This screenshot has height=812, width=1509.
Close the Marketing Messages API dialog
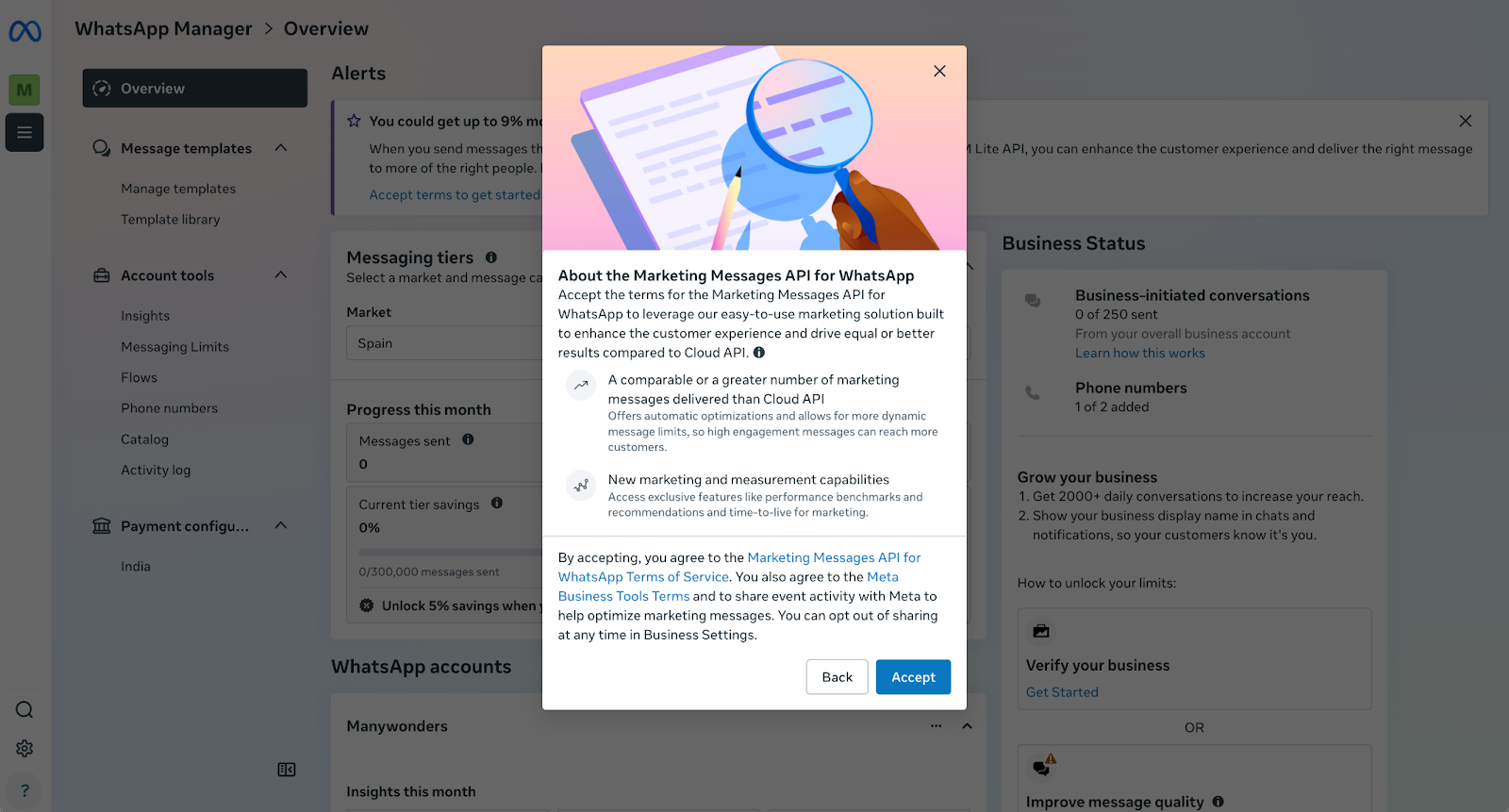click(x=939, y=71)
